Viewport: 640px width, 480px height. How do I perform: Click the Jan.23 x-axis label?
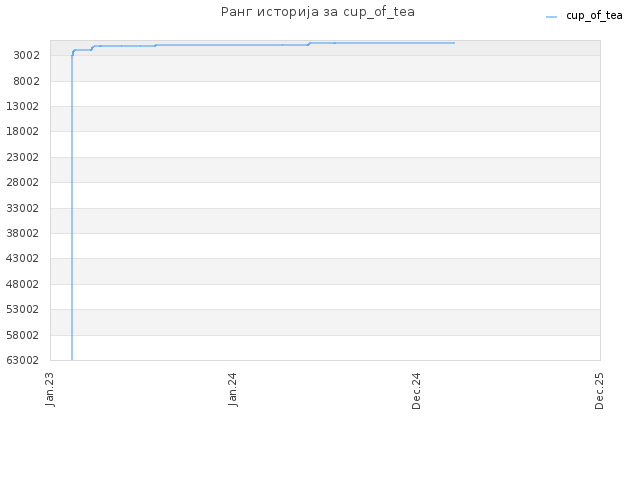click(x=50, y=389)
